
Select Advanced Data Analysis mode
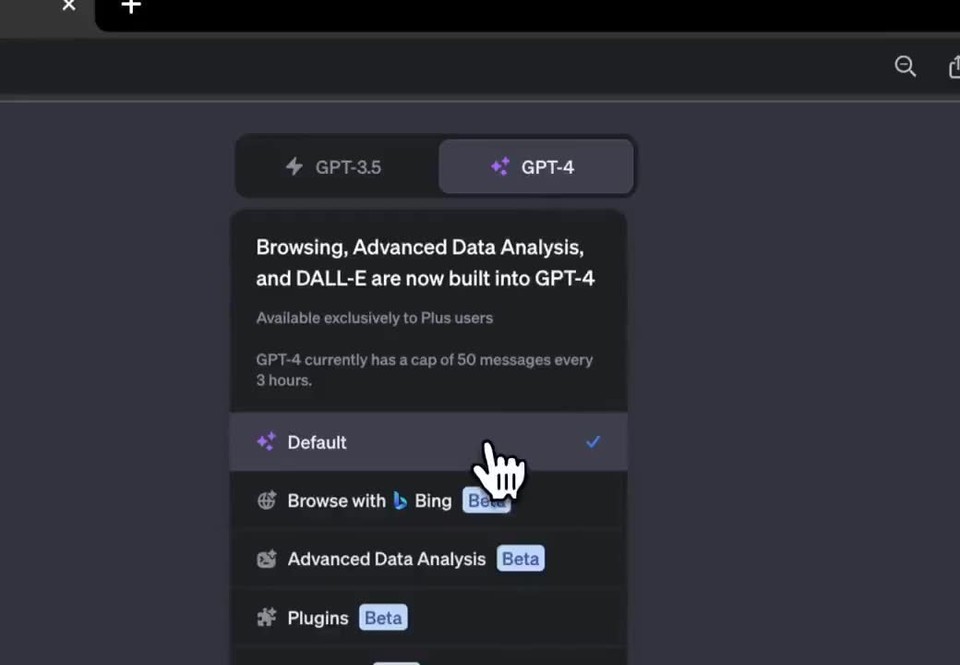(x=429, y=558)
